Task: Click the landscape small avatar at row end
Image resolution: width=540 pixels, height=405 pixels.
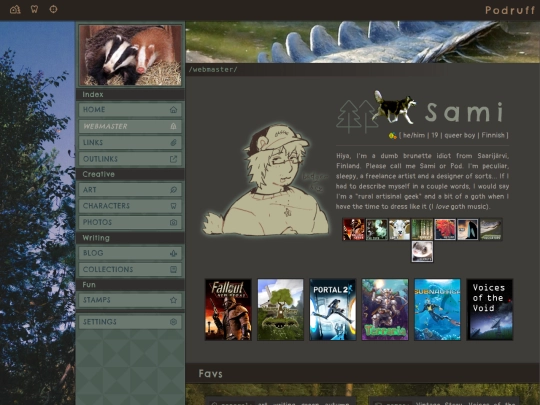Action: (491, 229)
